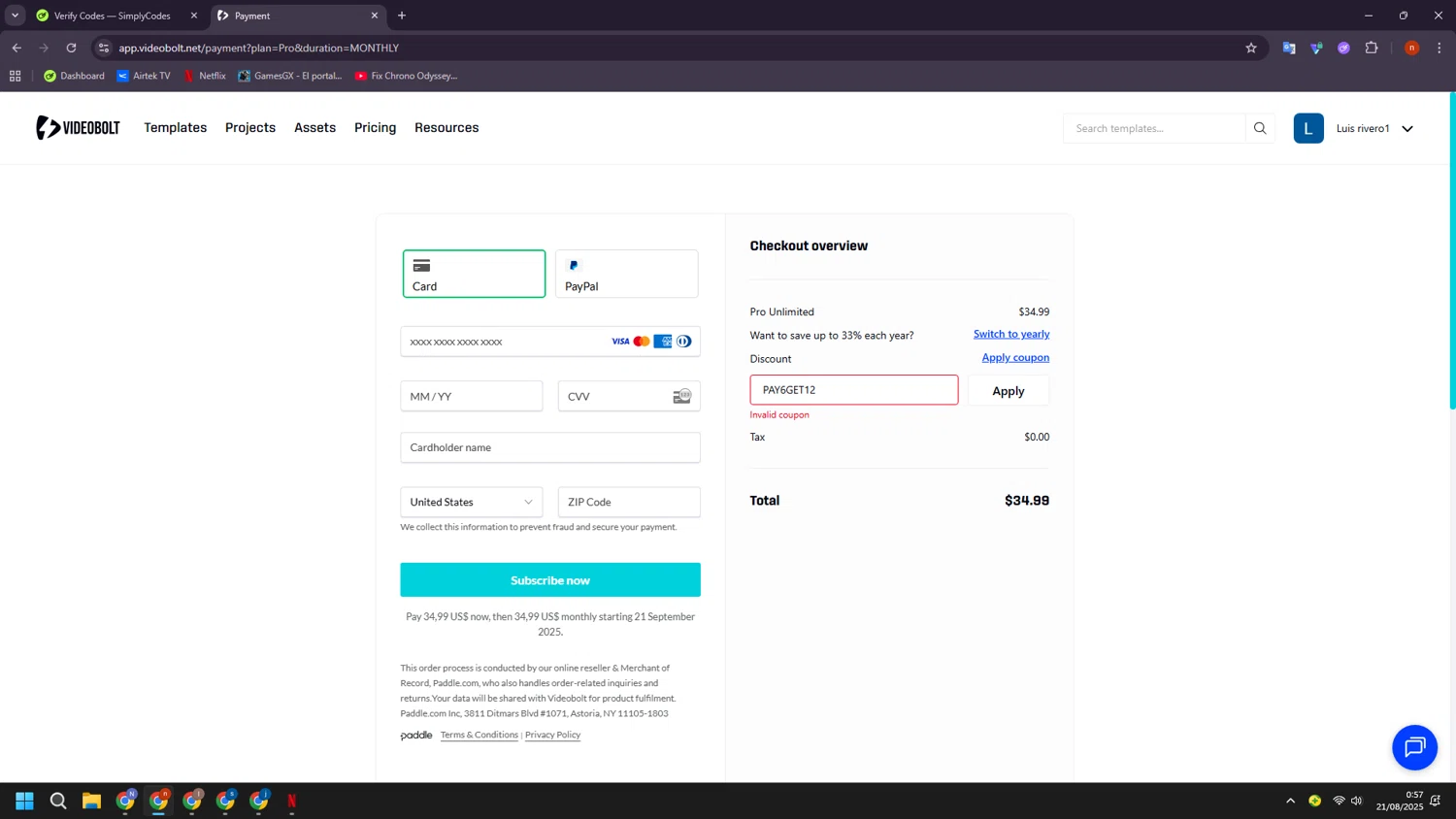Click the Videobolt logo

pos(78,128)
